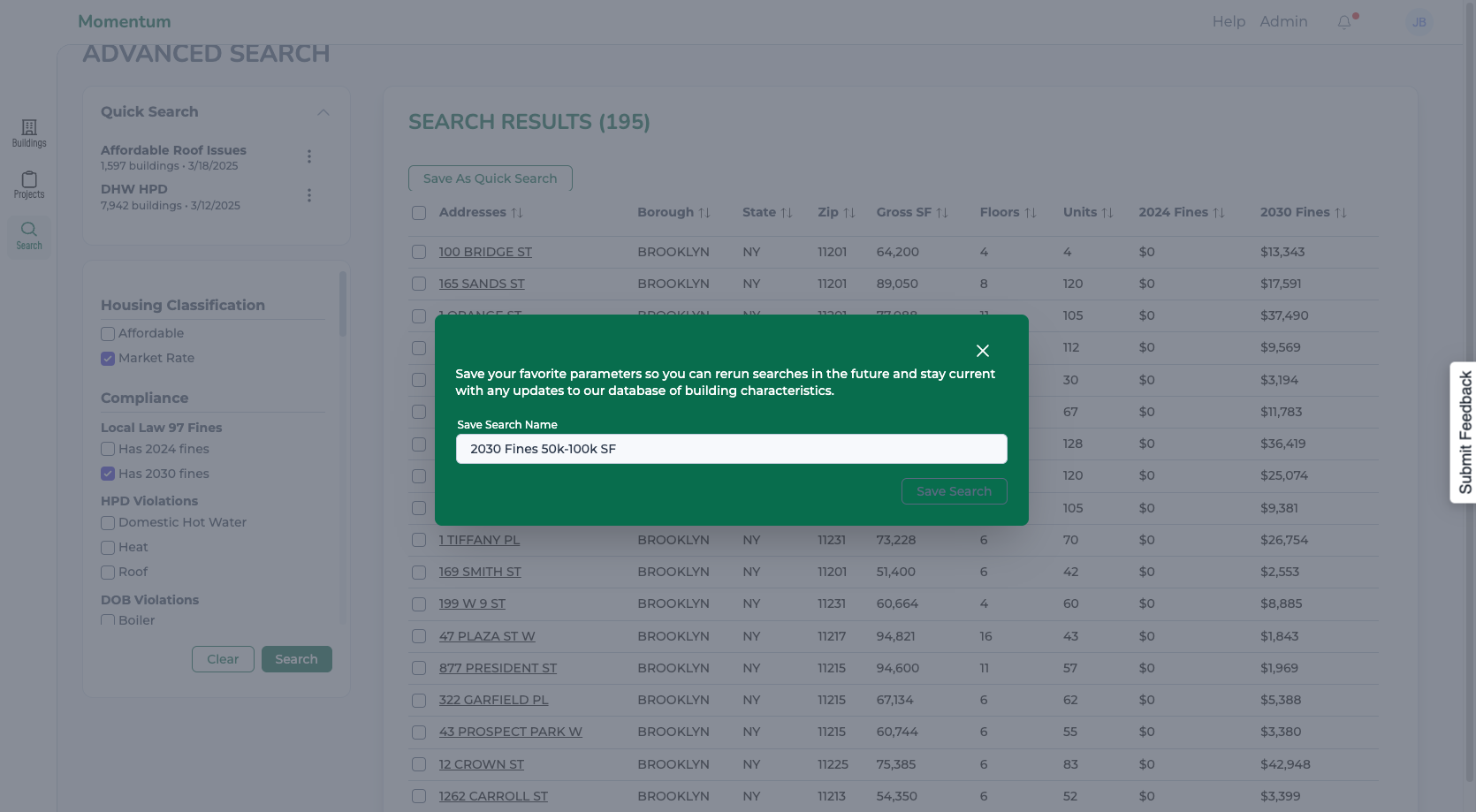Open the notifications bell
The height and width of the screenshot is (812, 1476).
pyautogui.click(x=1344, y=22)
